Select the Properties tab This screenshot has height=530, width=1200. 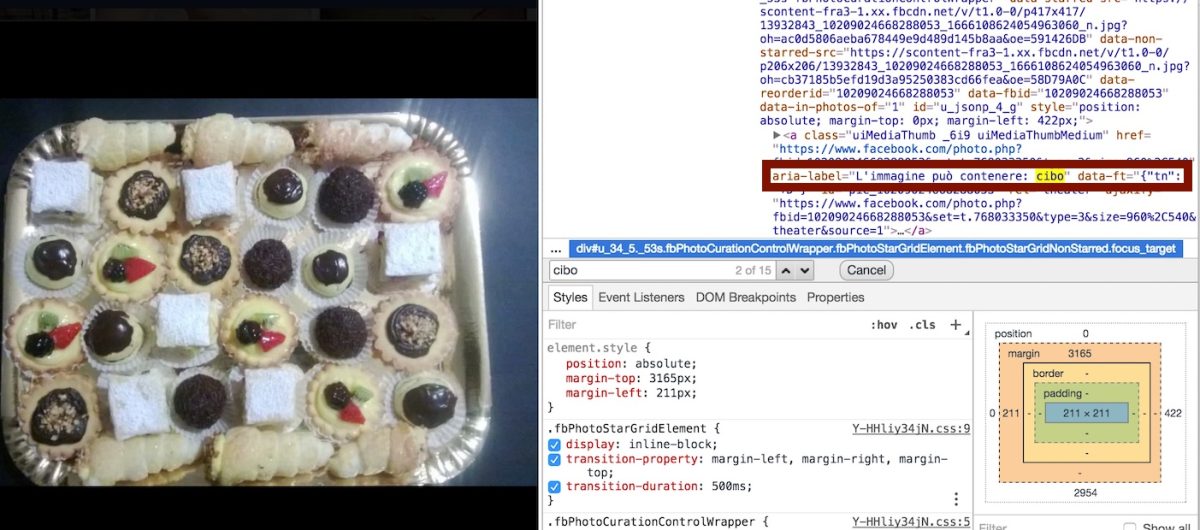click(x=835, y=297)
